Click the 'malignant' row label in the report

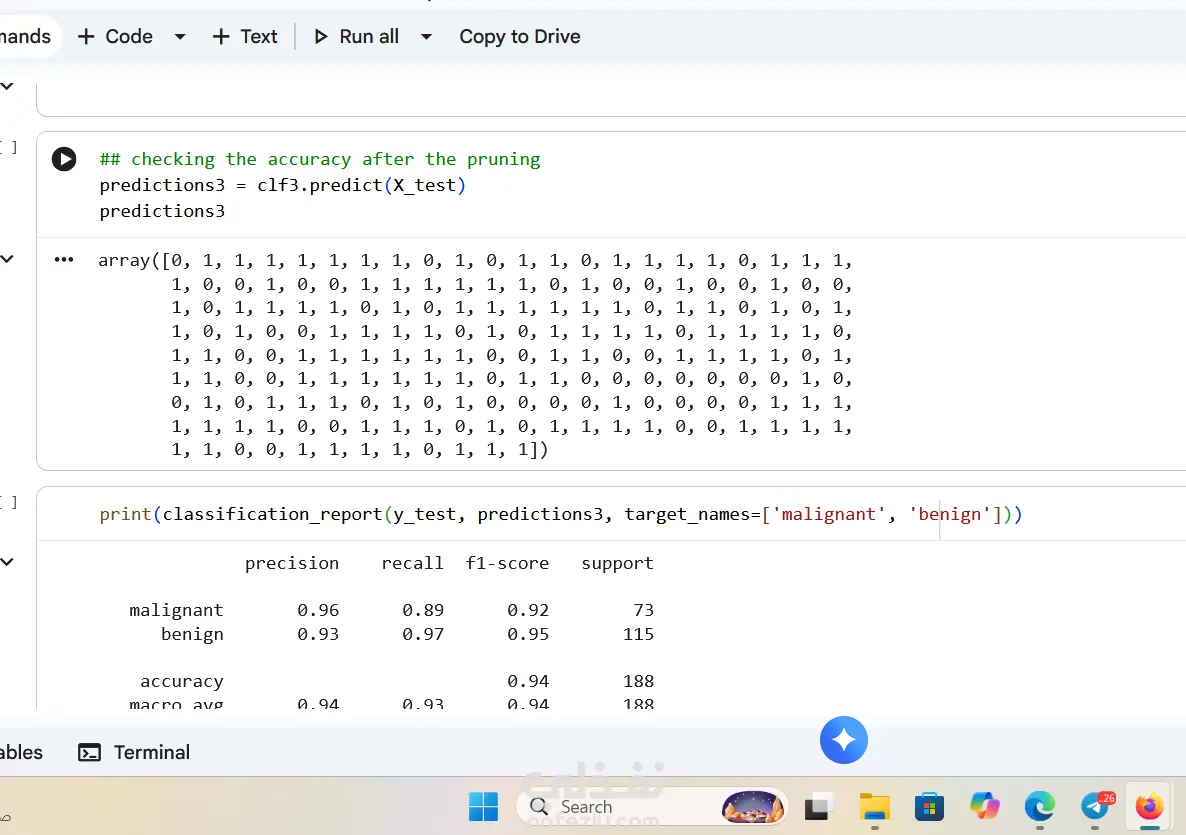click(176, 610)
